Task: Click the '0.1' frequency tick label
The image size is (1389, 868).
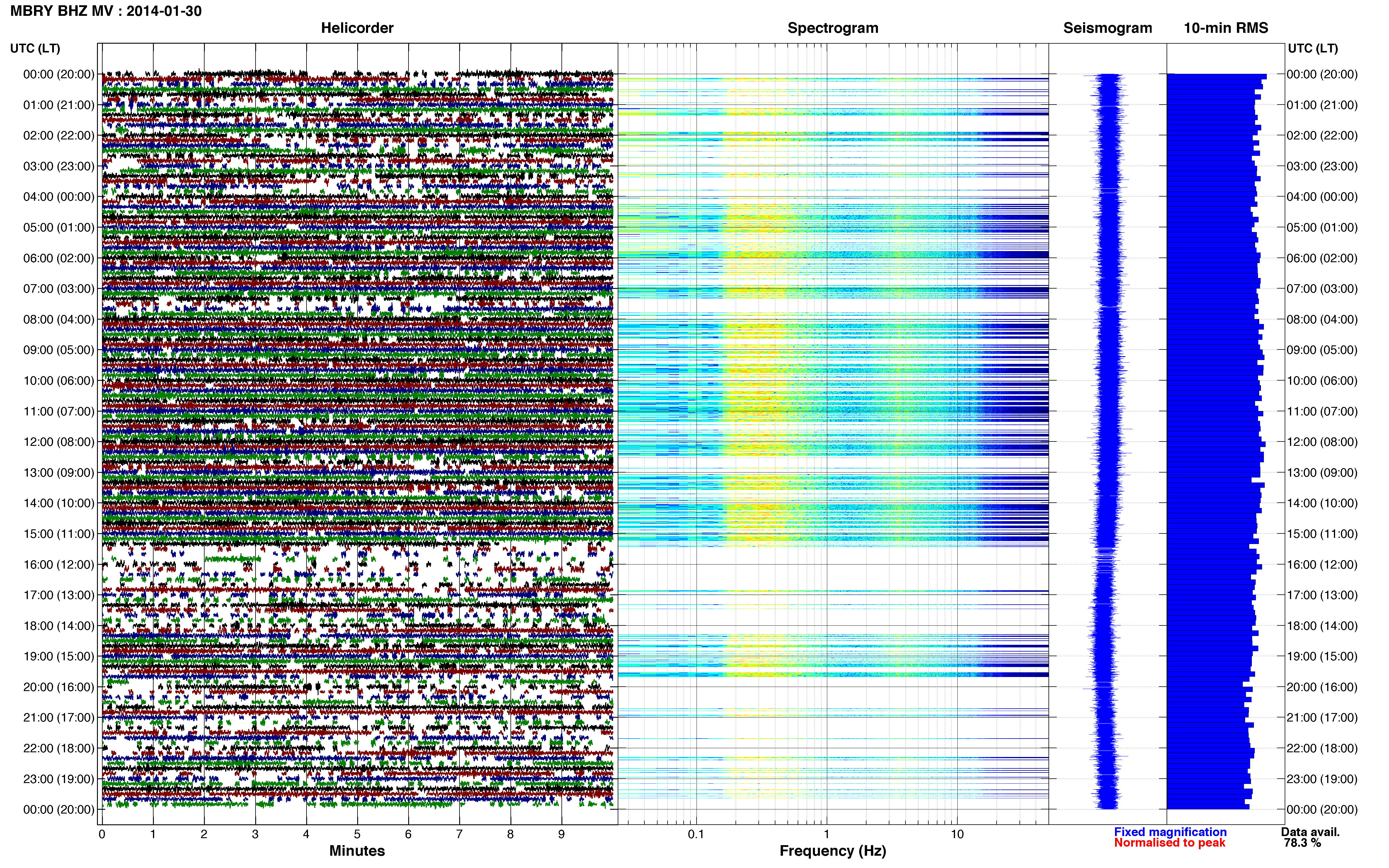Action: [696, 834]
